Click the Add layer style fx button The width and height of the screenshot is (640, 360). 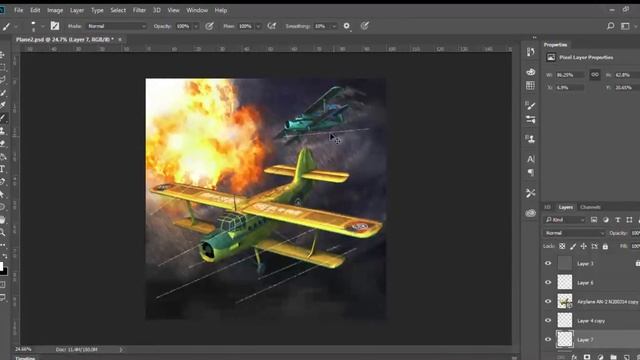(574, 357)
